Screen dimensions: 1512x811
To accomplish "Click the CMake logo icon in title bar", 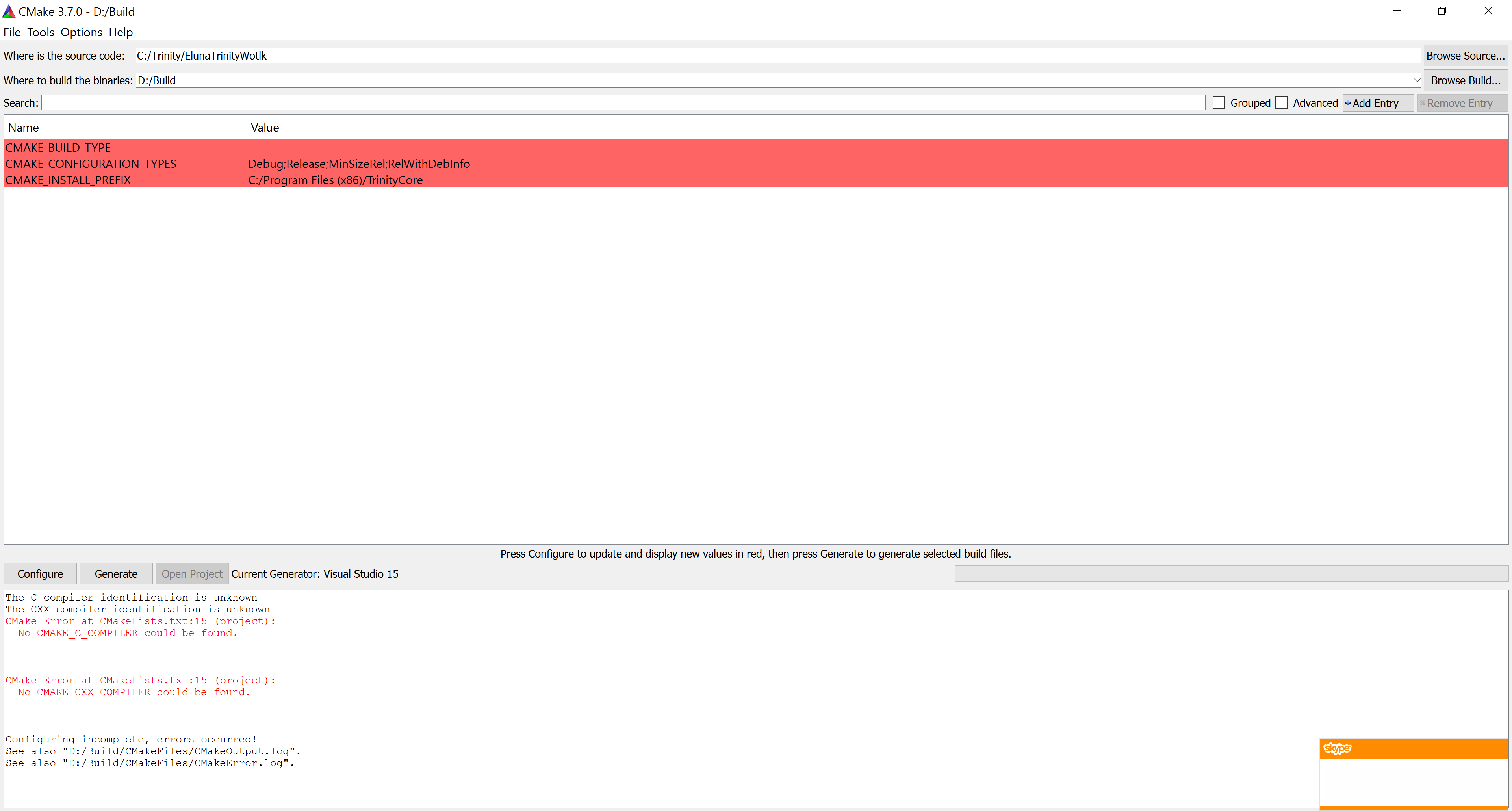I will click(9, 11).
